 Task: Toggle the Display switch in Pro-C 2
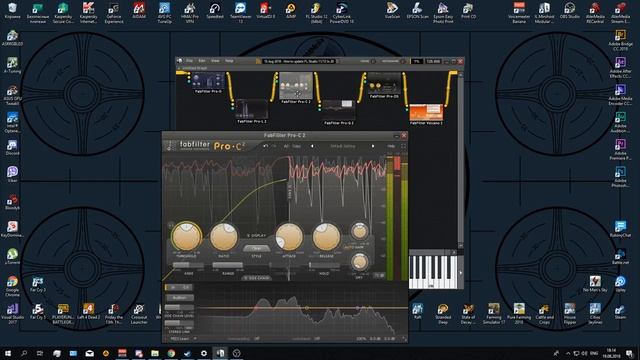point(256,236)
